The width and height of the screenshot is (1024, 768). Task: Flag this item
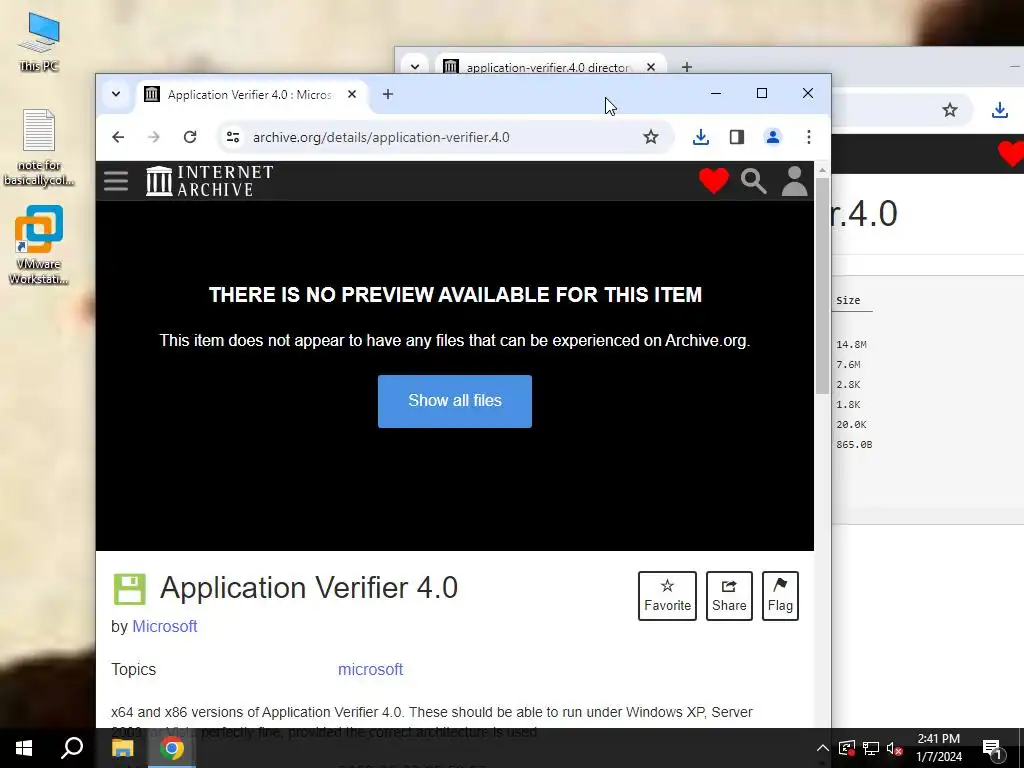[780, 596]
